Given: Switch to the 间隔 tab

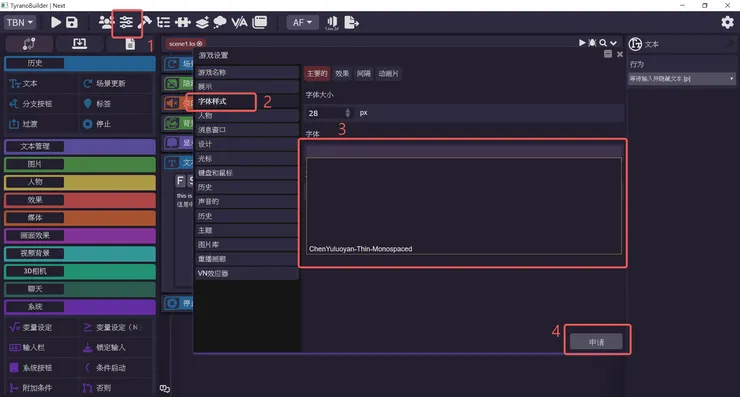Looking at the screenshot, I should coord(363,74).
